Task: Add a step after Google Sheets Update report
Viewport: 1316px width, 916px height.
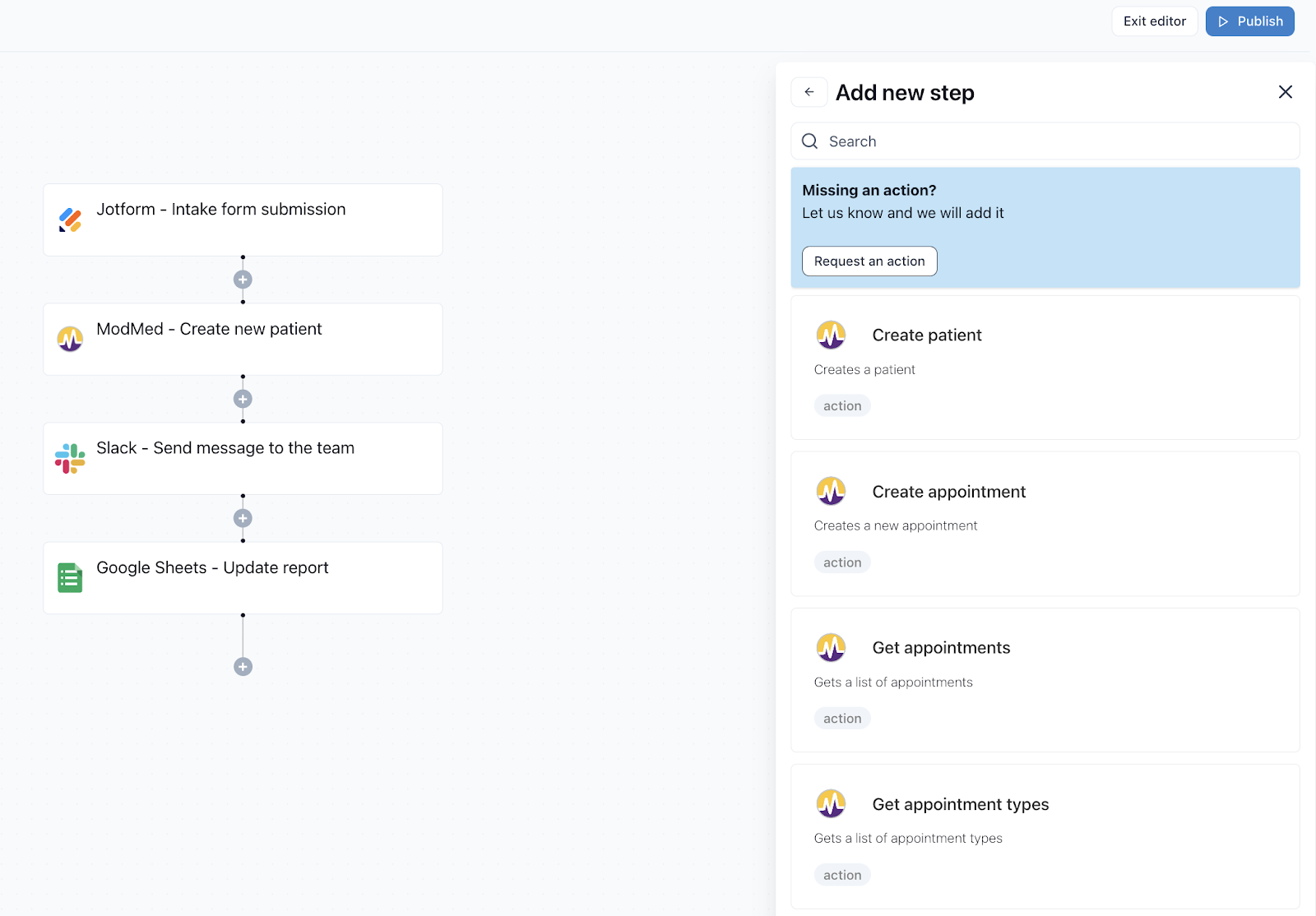Action: pyautogui.click(x=243, y=667)
